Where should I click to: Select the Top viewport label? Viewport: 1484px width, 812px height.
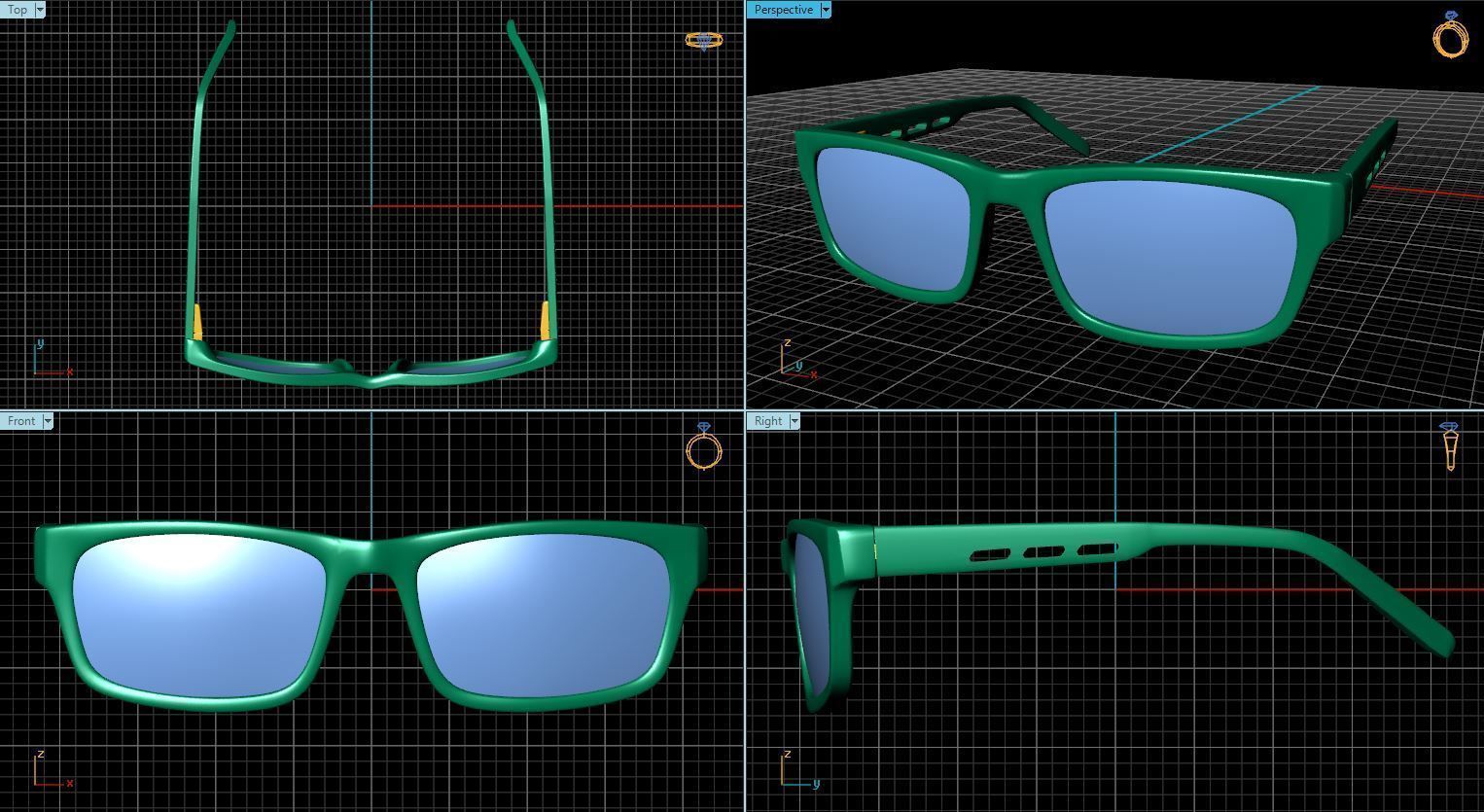(17, 10)
